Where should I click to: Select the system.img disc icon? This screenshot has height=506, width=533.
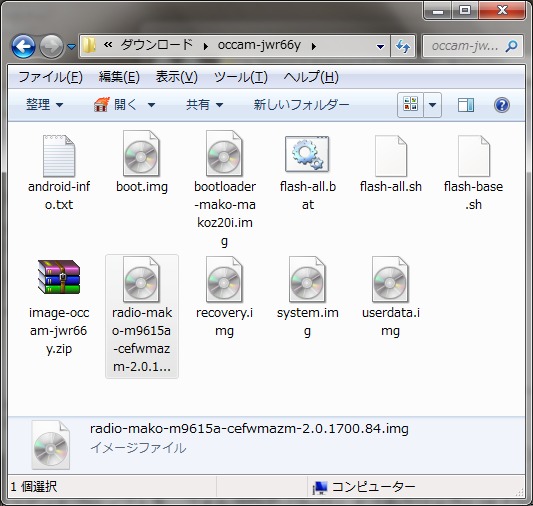tap(307, 279)
